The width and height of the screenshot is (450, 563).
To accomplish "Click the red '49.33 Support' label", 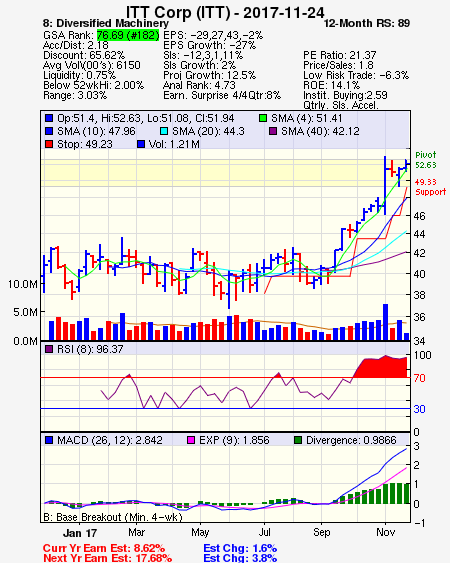I will (x=430, y=187).
